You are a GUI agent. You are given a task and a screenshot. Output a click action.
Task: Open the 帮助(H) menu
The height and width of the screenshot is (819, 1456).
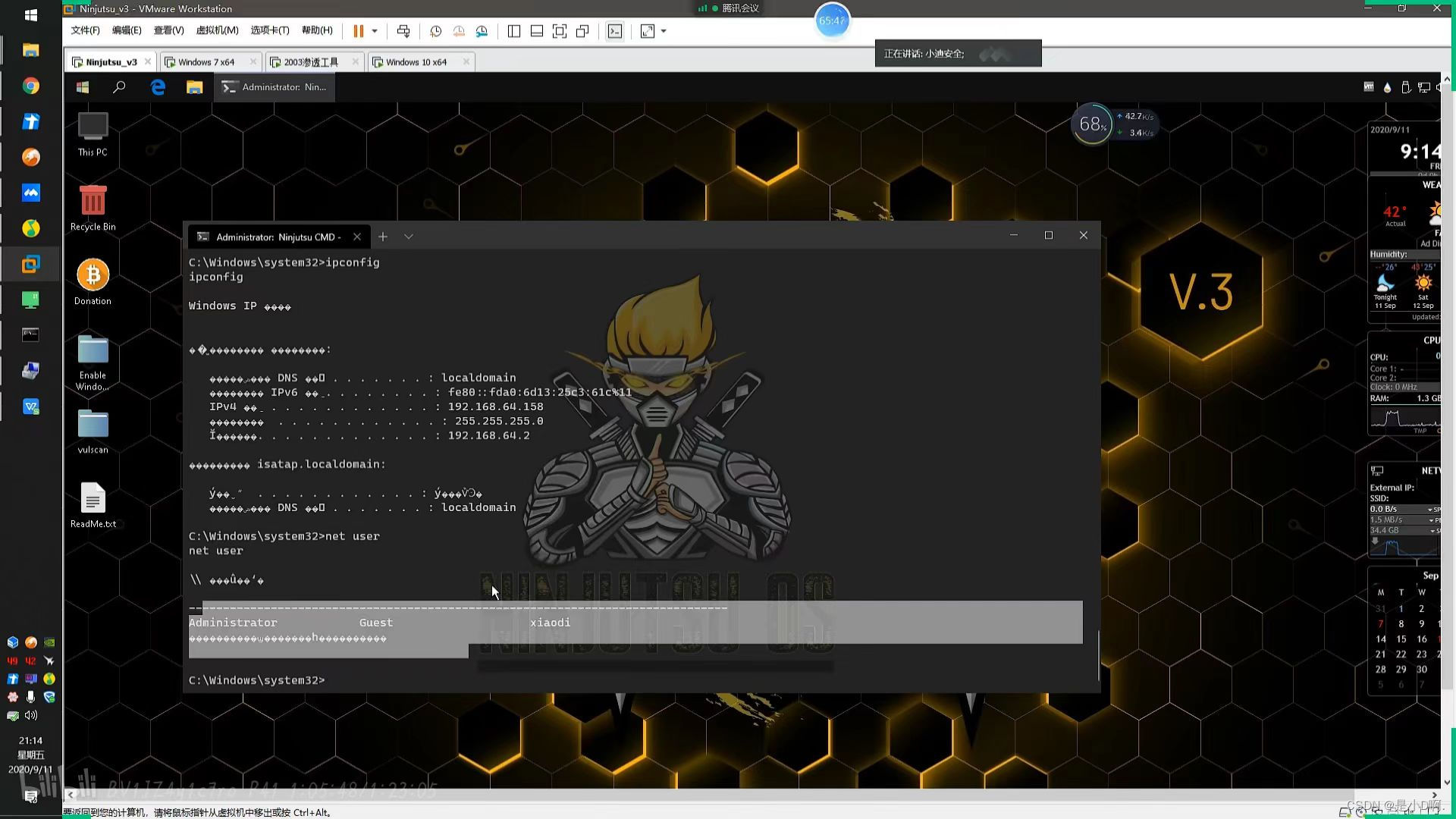pos(317,30)
